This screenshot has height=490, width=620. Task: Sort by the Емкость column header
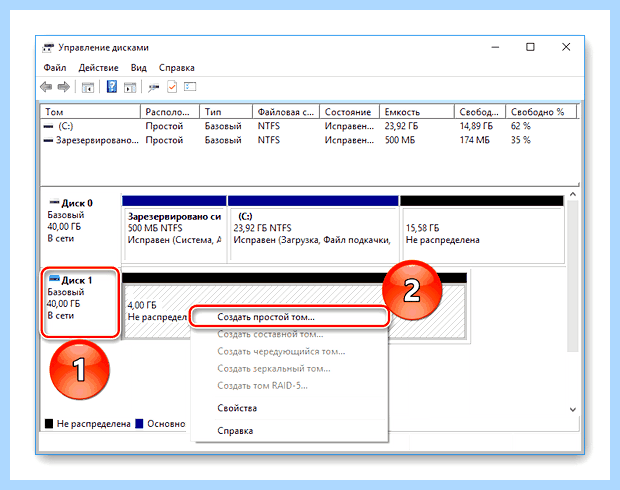(417, 112)
